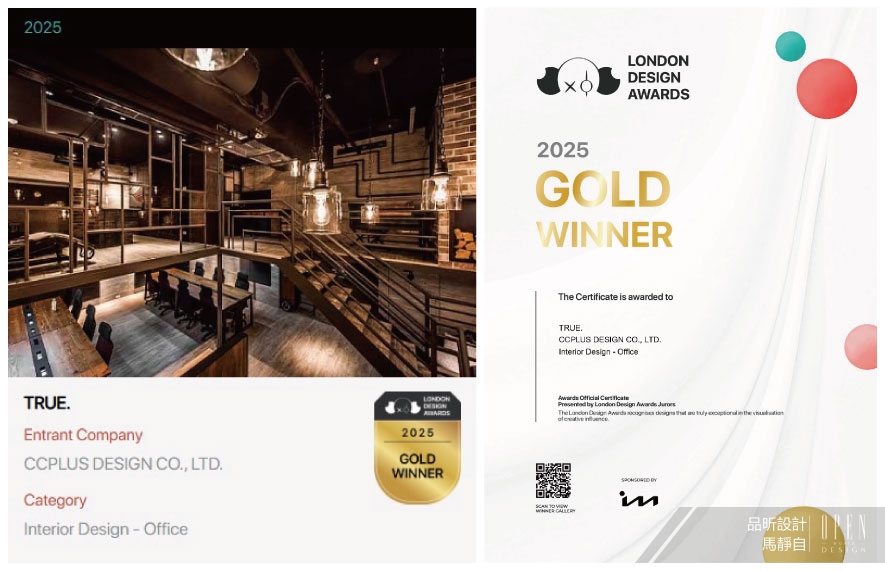Click the OPEN Design watermark logo
Viewport: 885px width, 571px height.
(843, 534)
